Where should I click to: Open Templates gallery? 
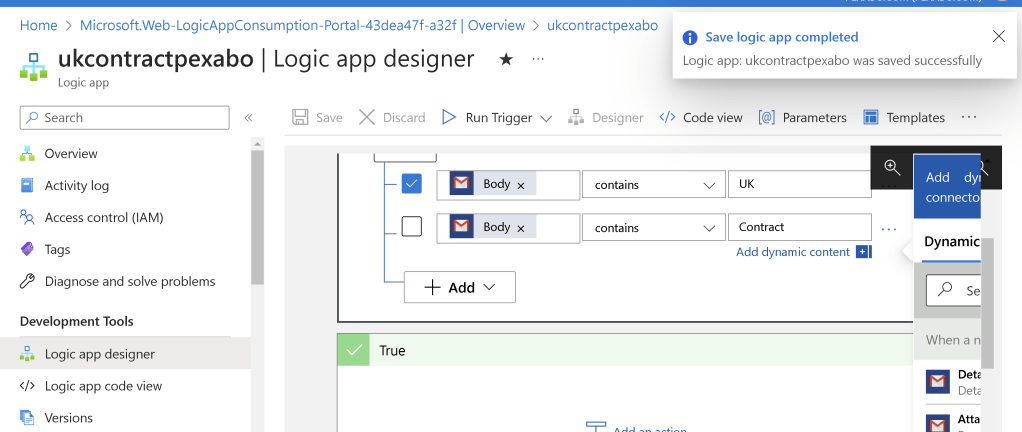tap(903, 117)
